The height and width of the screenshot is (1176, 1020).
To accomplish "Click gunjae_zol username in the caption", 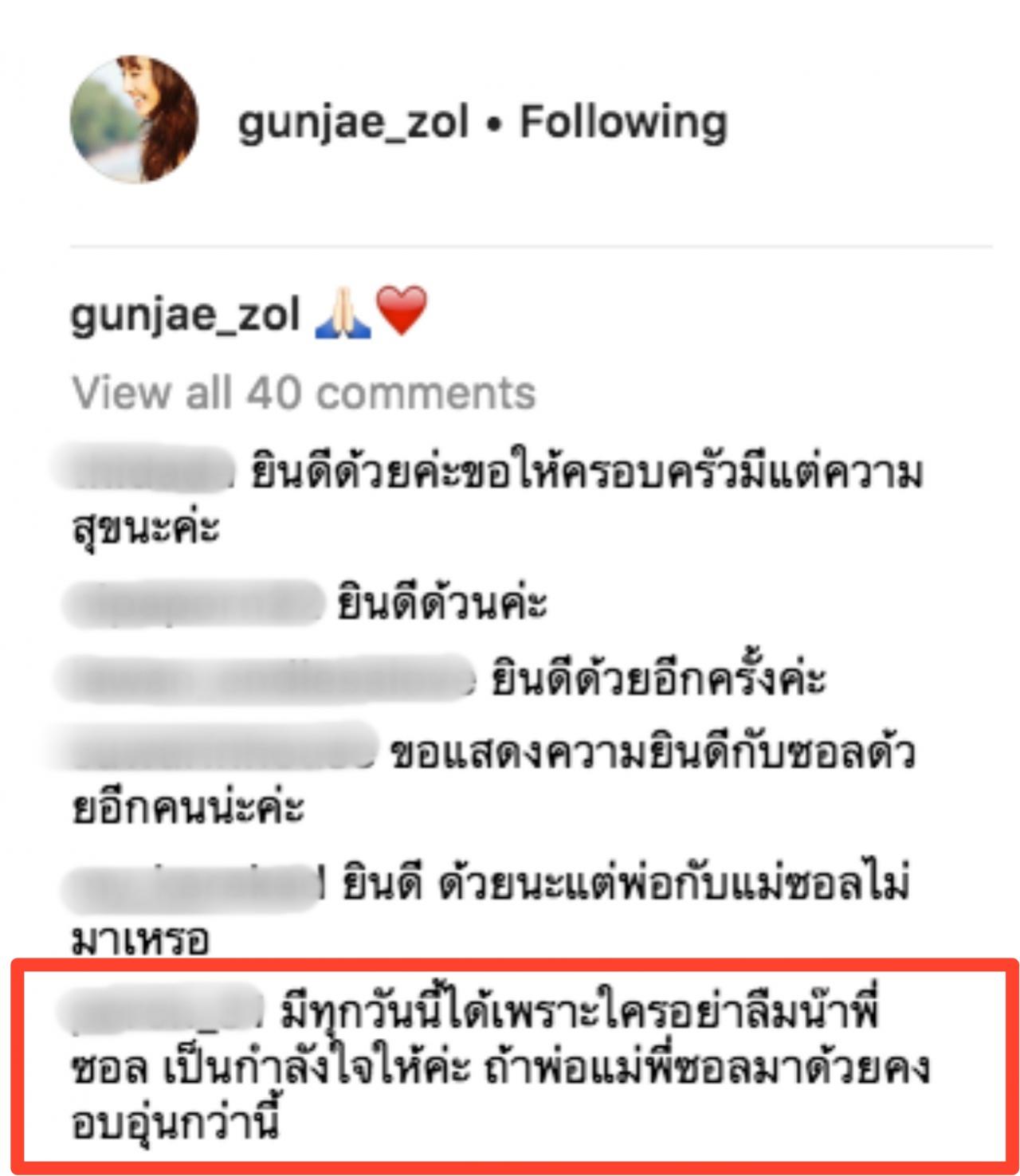I will point(185,316).
